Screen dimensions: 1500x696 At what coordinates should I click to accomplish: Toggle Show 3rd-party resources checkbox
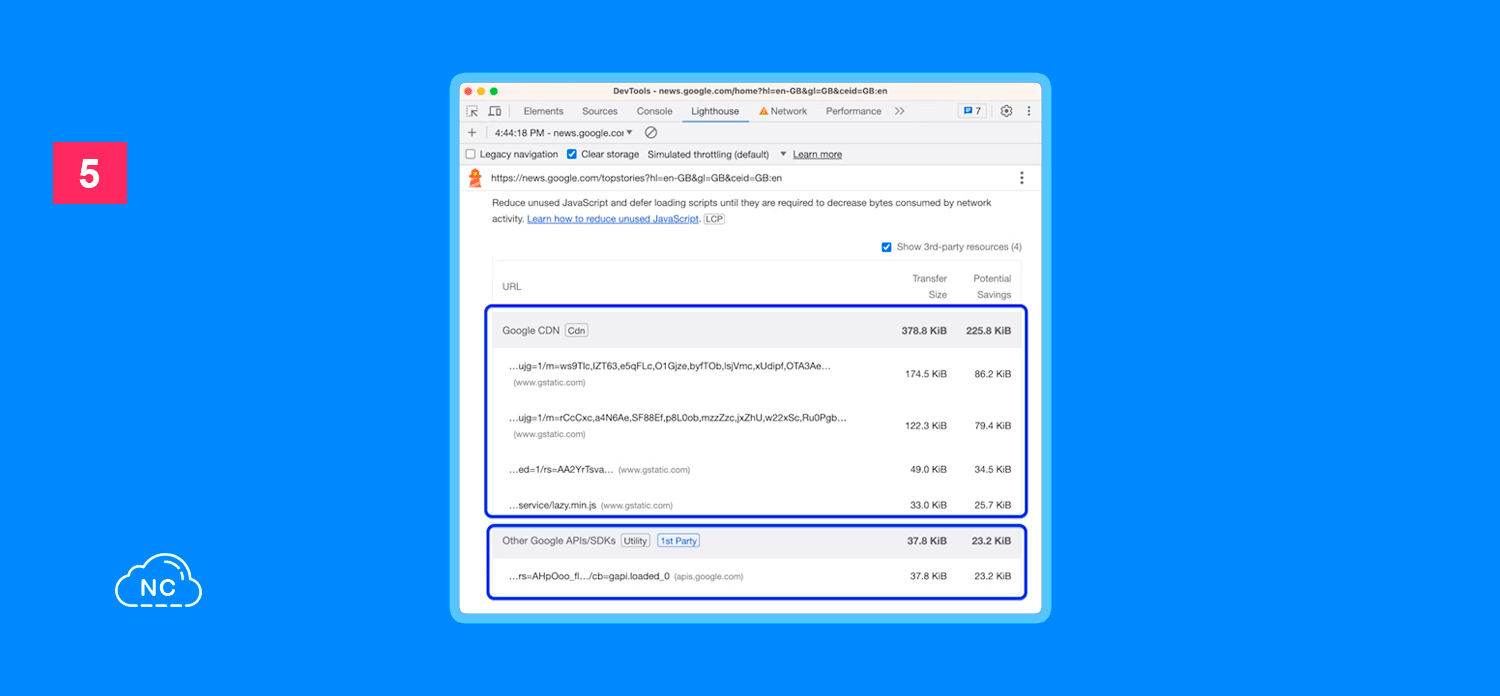[x=886, y=247]
